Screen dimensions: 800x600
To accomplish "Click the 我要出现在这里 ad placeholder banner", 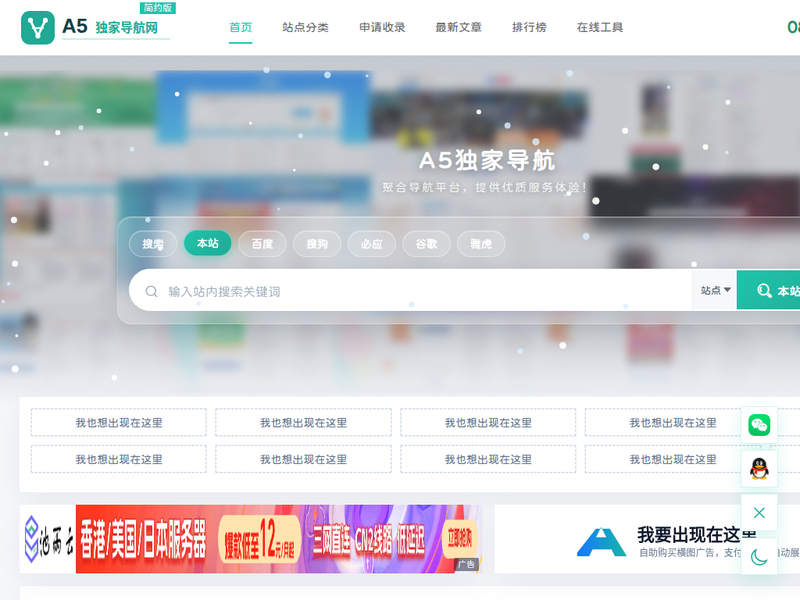I will 647,539.
